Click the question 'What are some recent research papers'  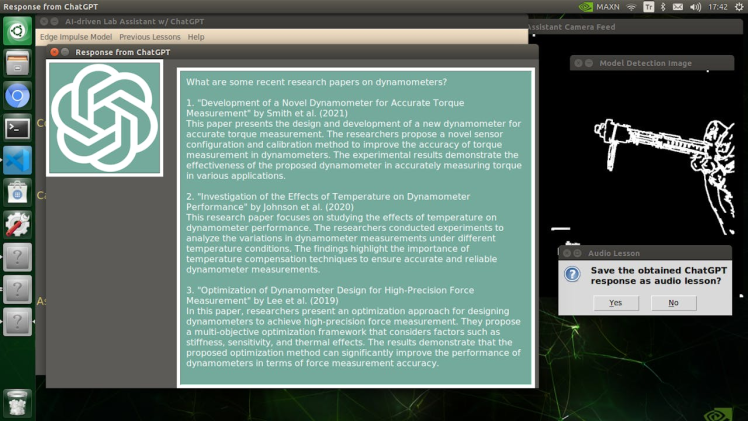click(x=316, y=82)
